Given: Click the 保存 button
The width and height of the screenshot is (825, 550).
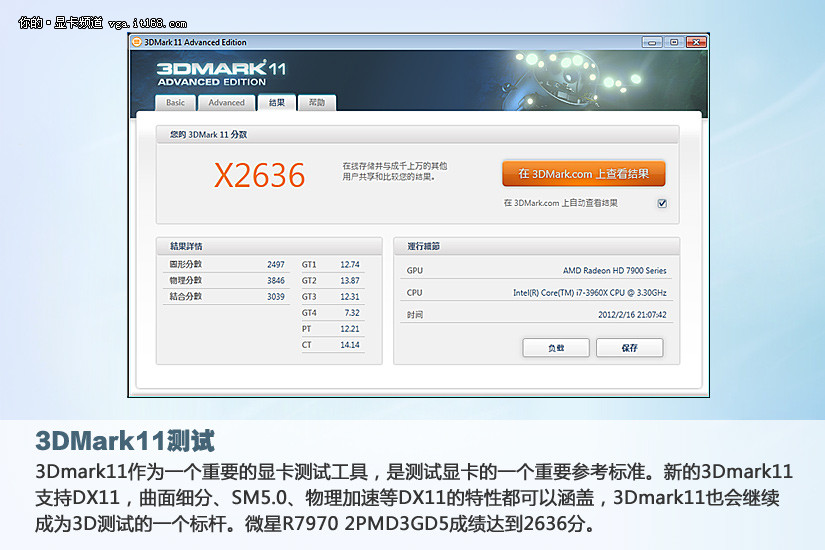Looking at the screenshot, I should pos(629,348).
